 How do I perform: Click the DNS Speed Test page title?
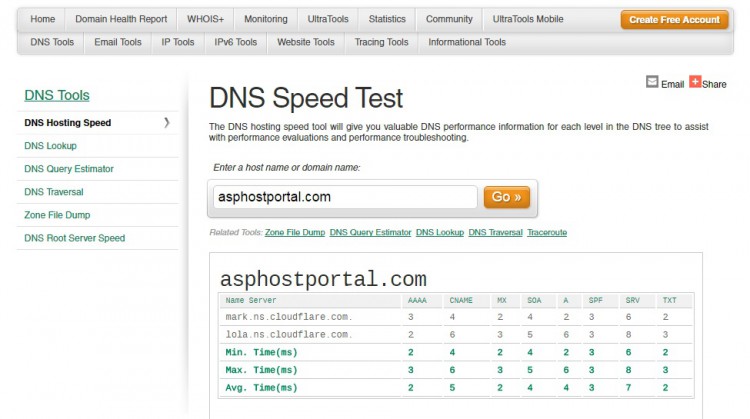[306, 98]
